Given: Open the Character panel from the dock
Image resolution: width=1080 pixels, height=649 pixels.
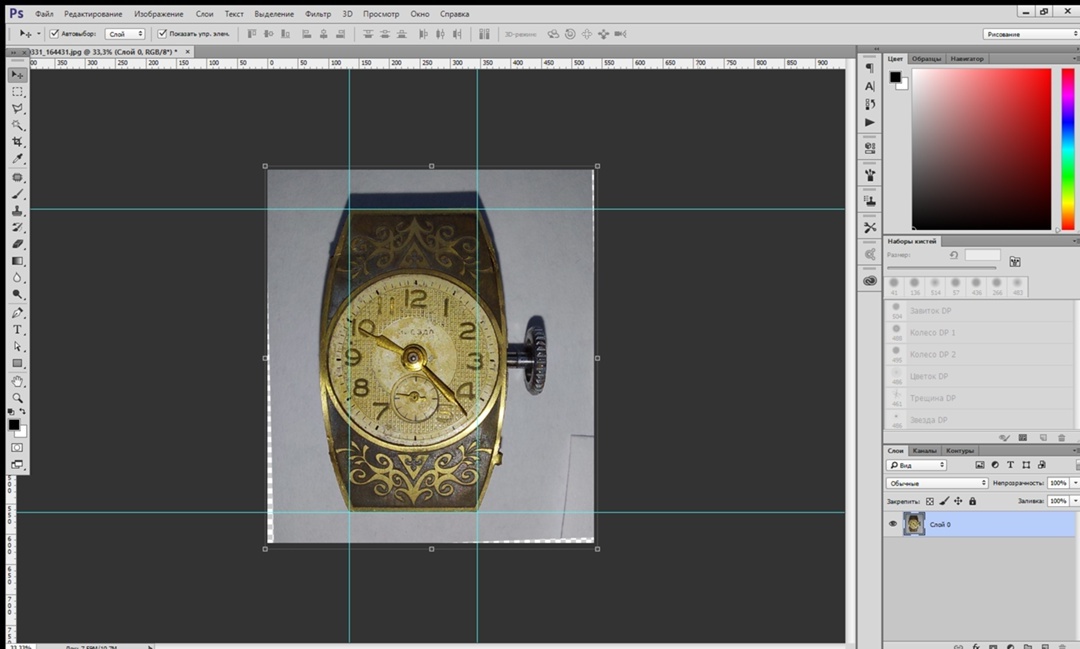Looking at the screenshot, I should pos(870,86).
